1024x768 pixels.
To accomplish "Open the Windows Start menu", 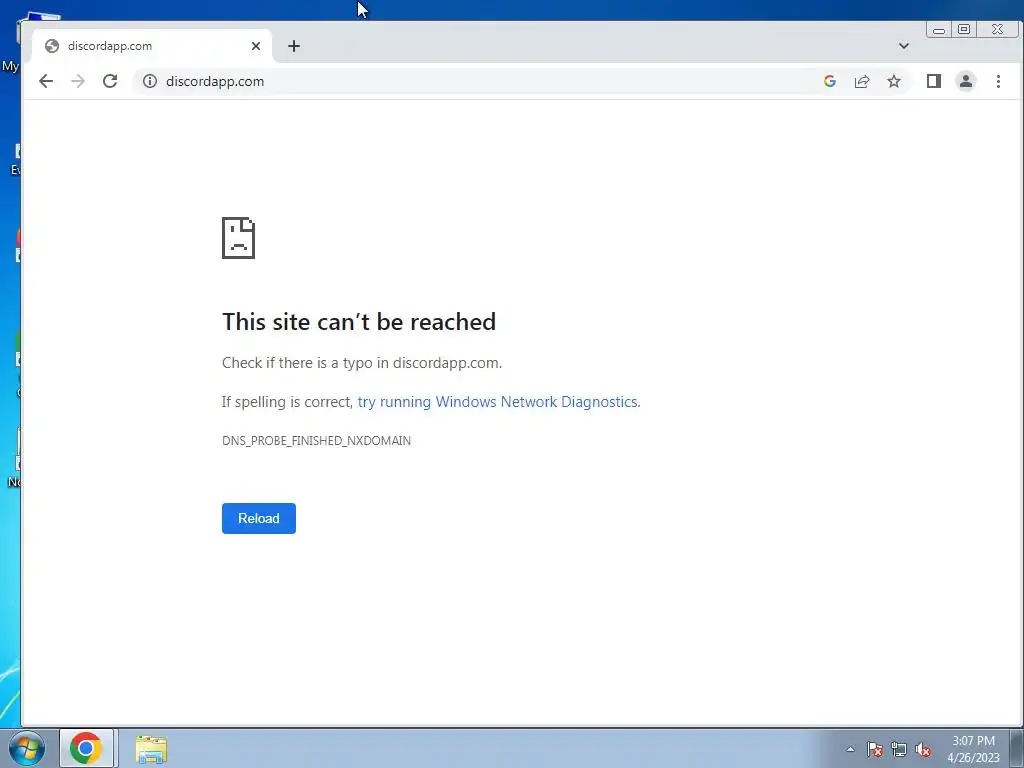I will (26, 748).
